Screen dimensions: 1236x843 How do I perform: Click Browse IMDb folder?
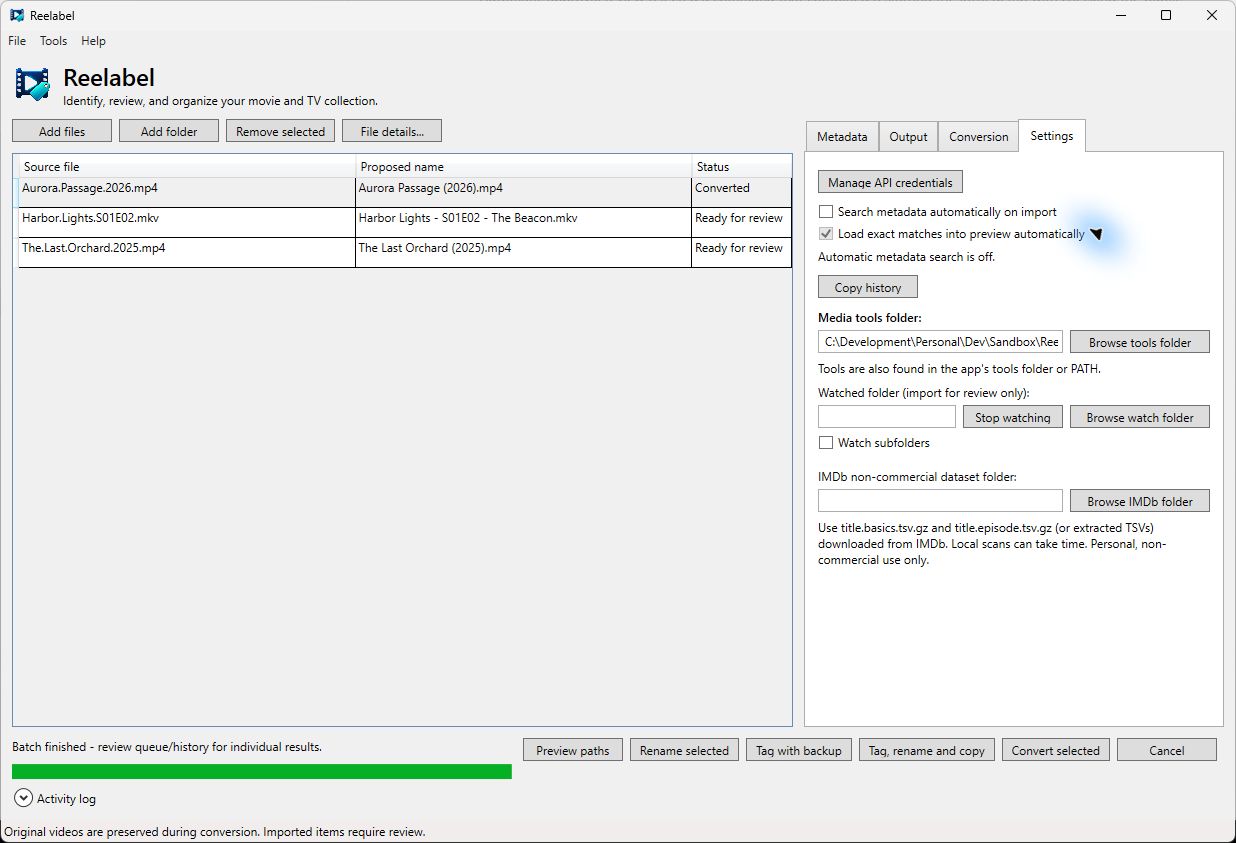tap(1140, 501)
